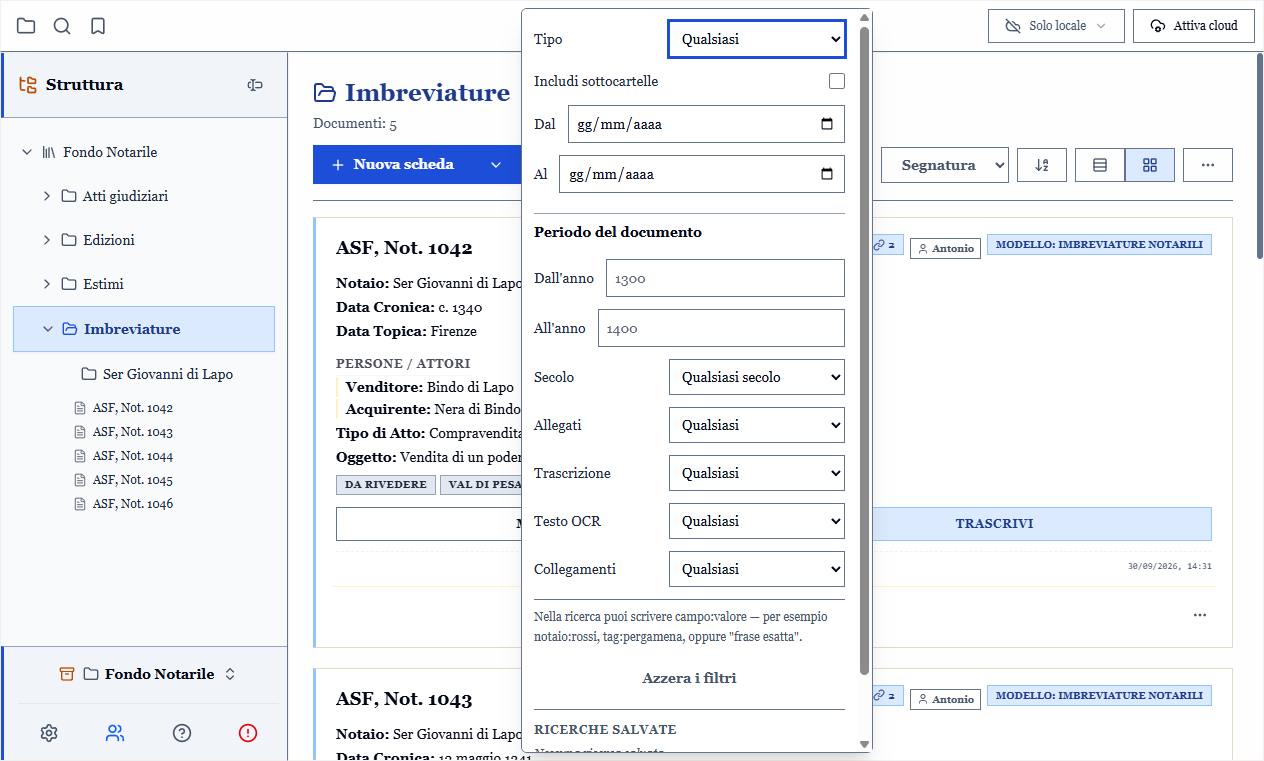Click the bookmark icon in top bar
The image size is (1264, 761).
[98, 26]
